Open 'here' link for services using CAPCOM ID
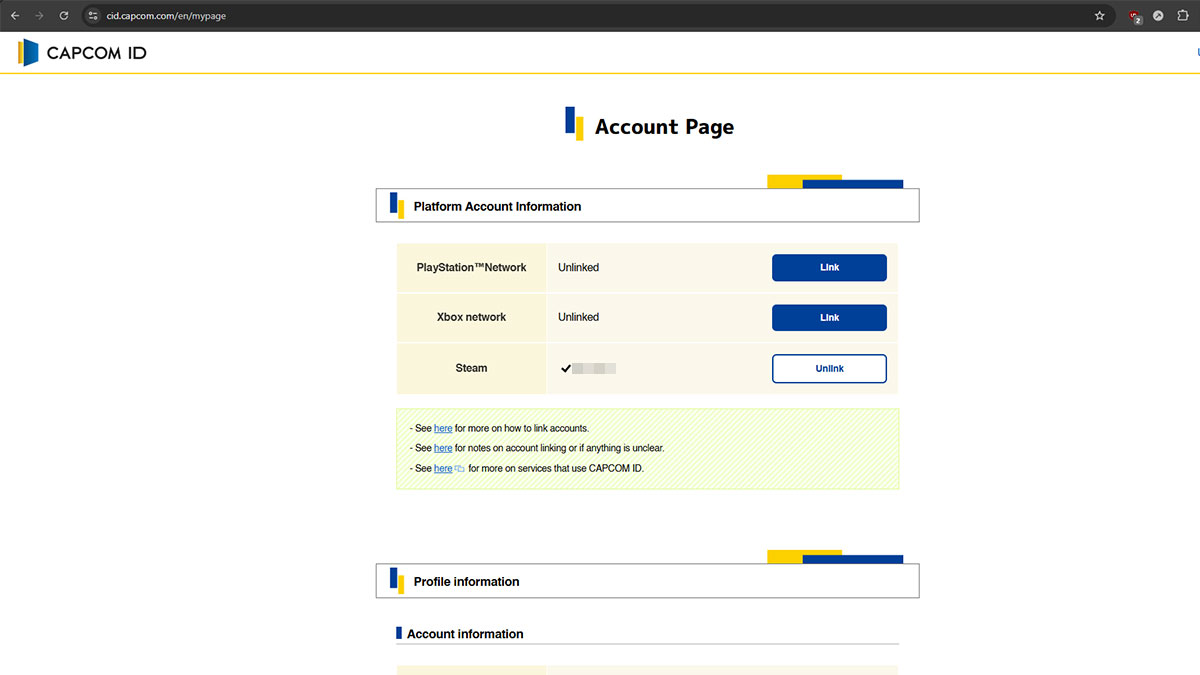 point(443,468)
